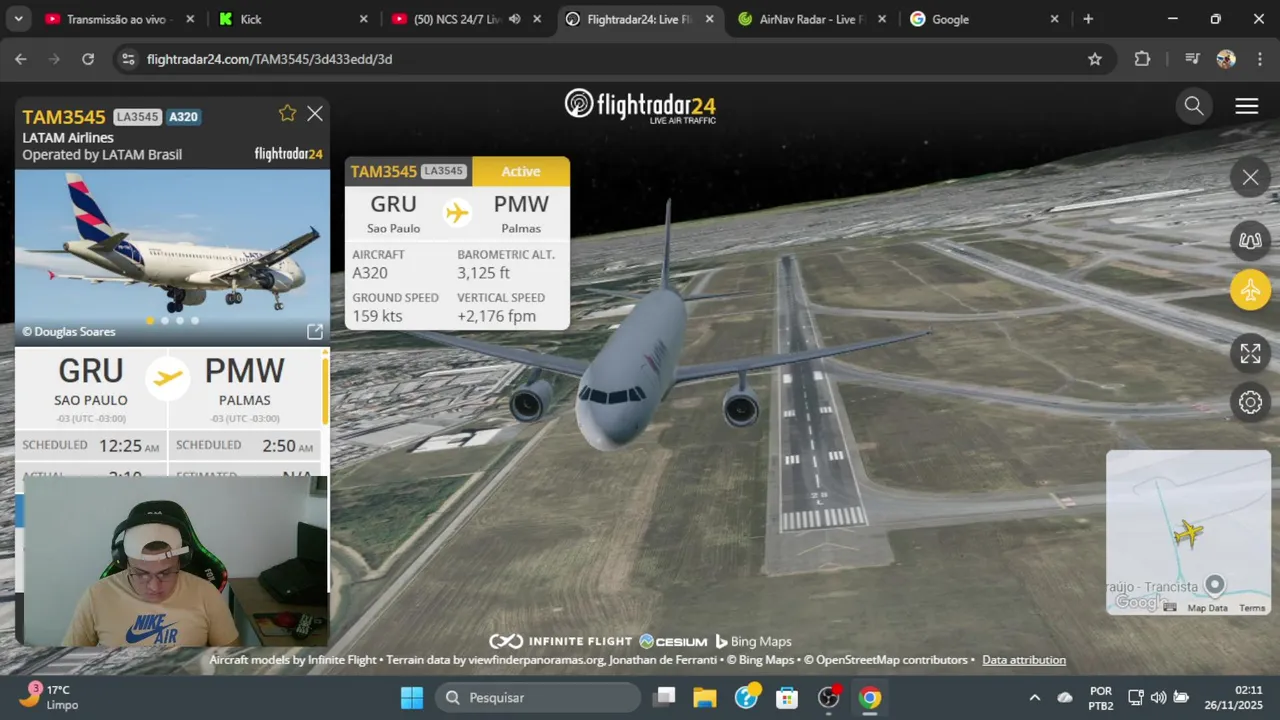This screenshot has width=1280, height=720.
Task: Click the A320 aircraft type badge
Action: pos(183,117)
